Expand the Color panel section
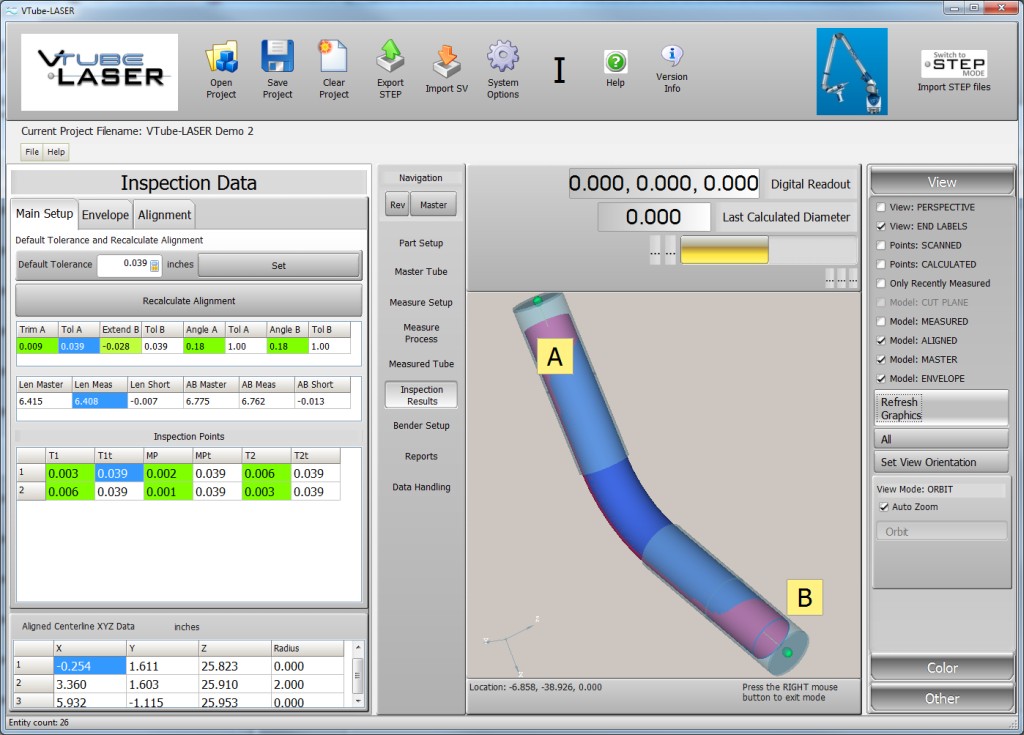 click(x=941, y=668)
